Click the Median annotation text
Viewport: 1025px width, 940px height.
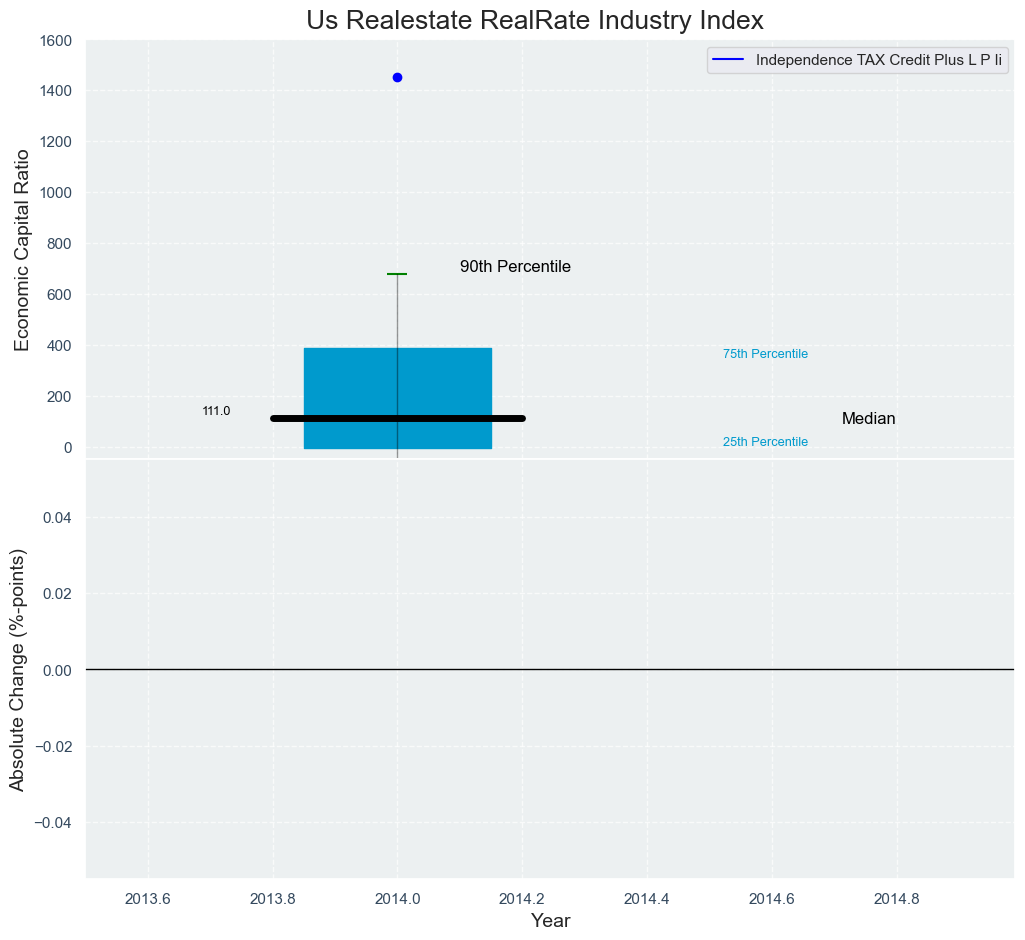[x=868, y=419]
